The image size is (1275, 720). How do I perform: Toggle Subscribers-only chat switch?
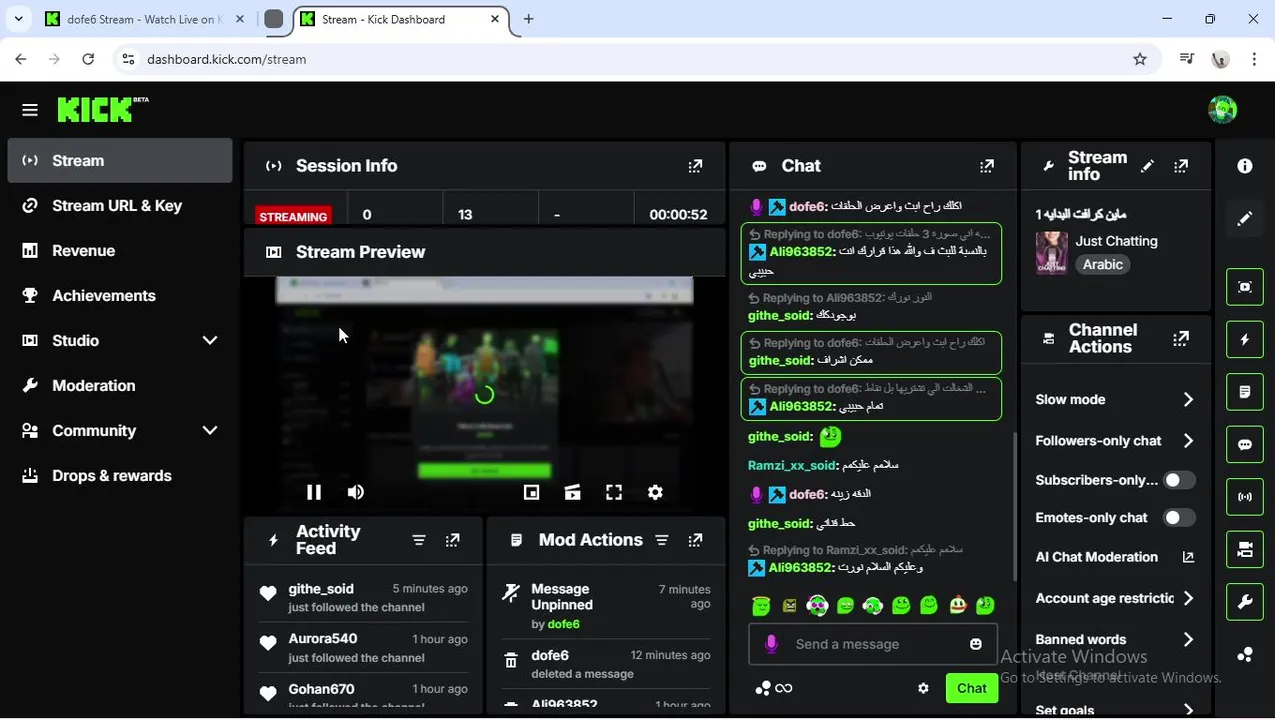click(x=1180, y=480)
